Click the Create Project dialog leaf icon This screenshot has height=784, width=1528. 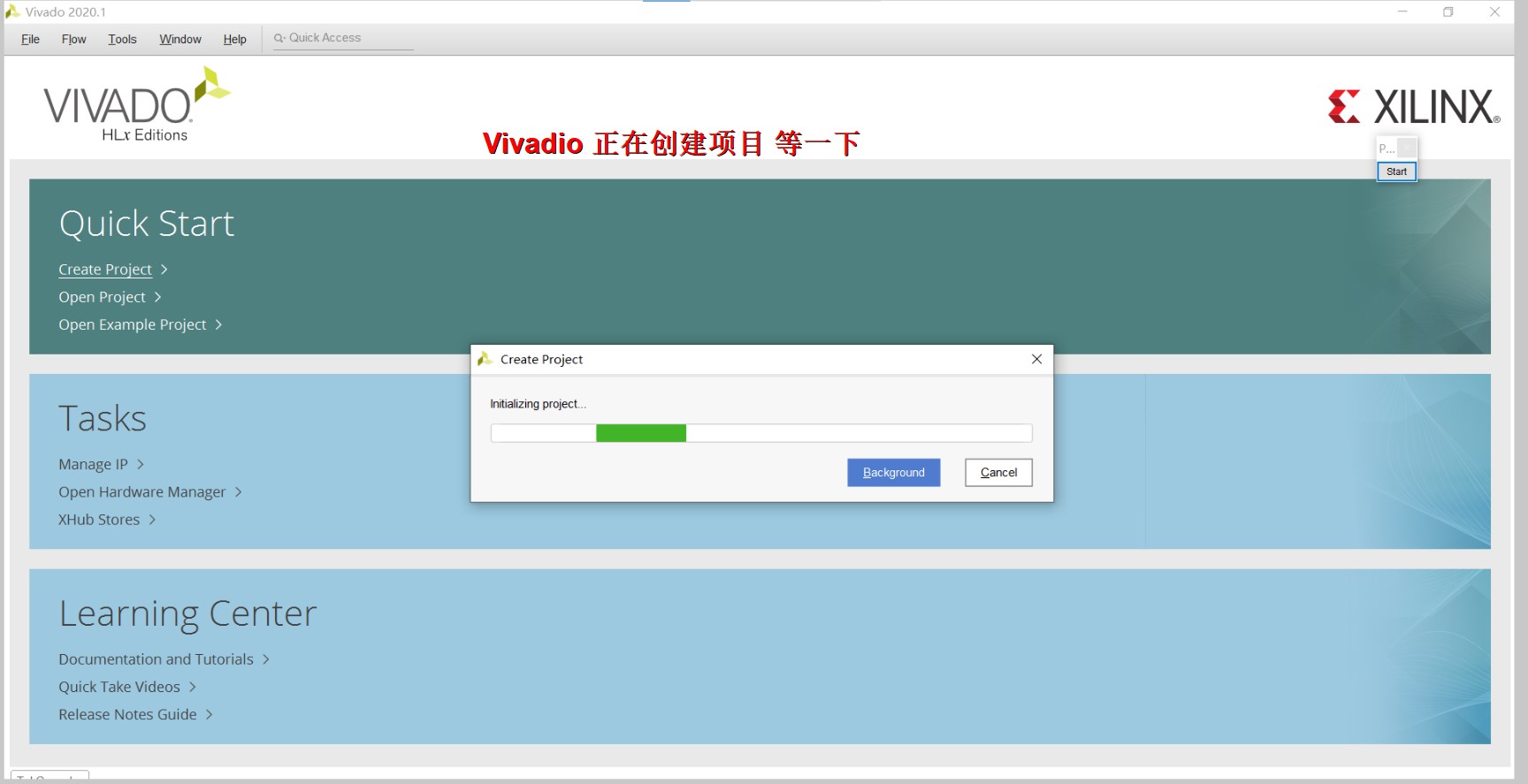tap(485, 359)
